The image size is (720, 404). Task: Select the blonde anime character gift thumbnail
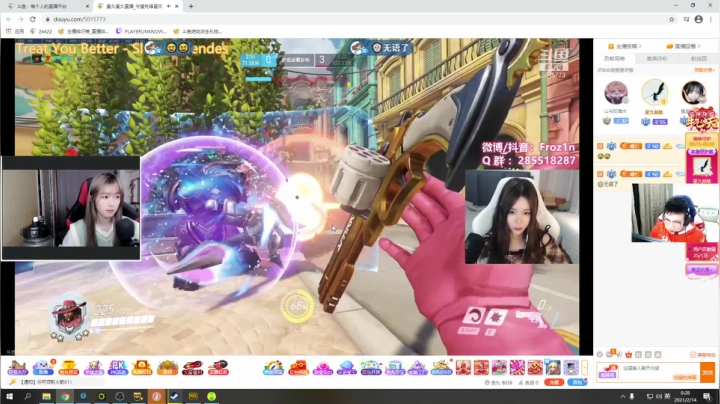553,367
